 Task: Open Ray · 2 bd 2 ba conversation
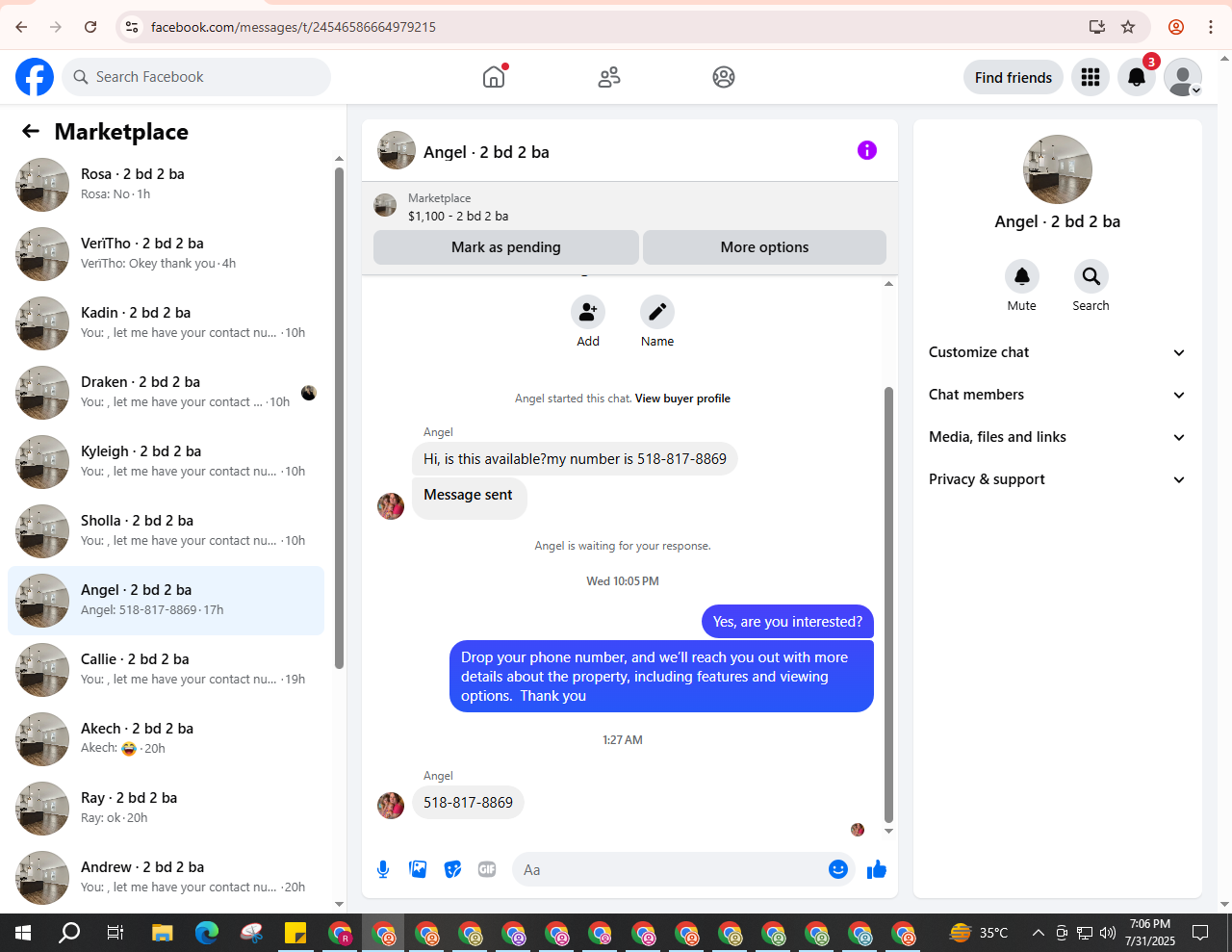(167, 809)
